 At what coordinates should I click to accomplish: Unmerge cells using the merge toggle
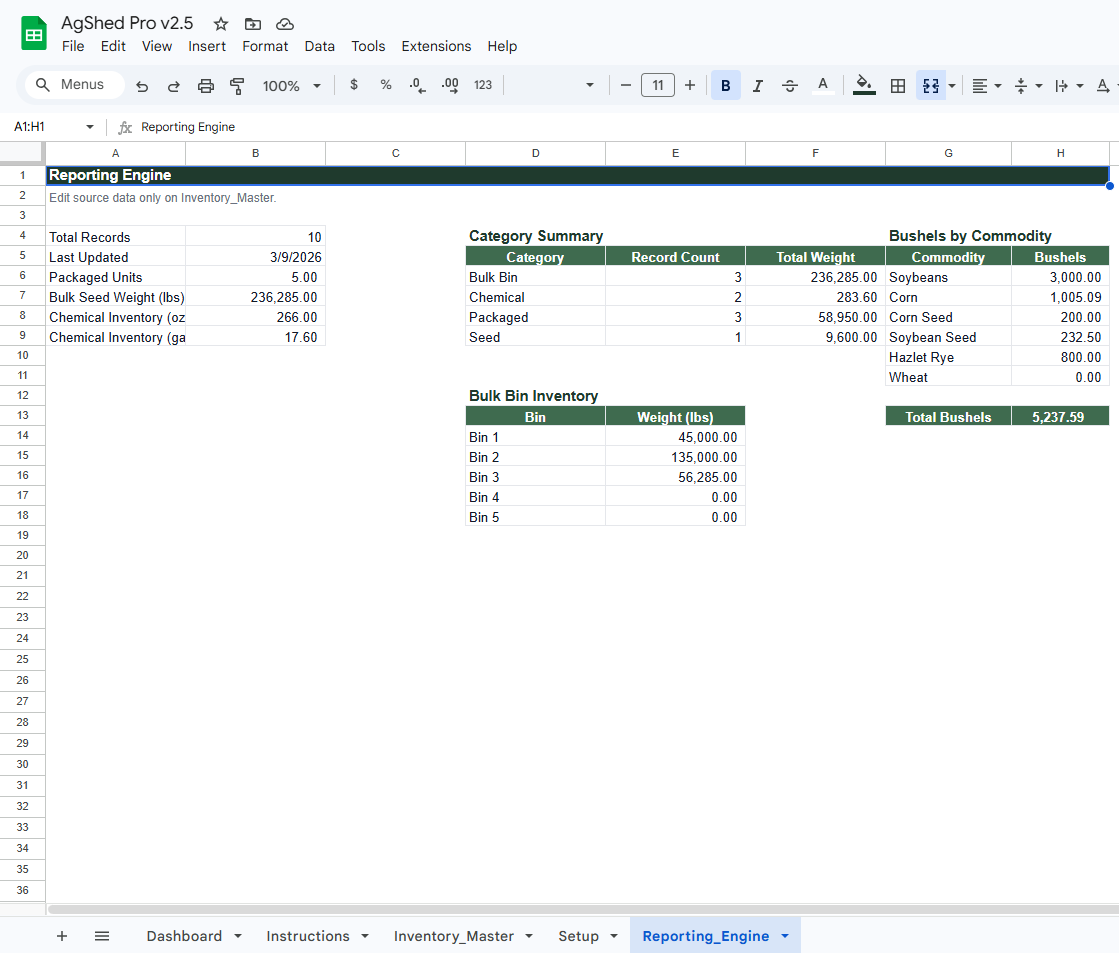[x=928, y=85]
